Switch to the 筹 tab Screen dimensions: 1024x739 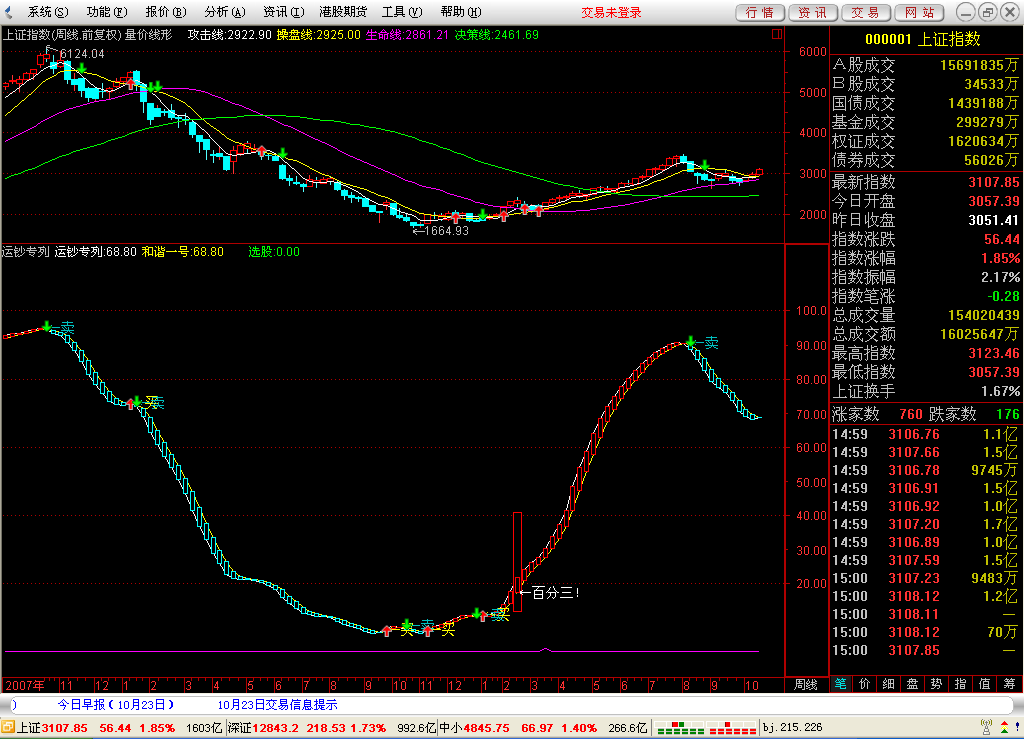point(1010,684)
